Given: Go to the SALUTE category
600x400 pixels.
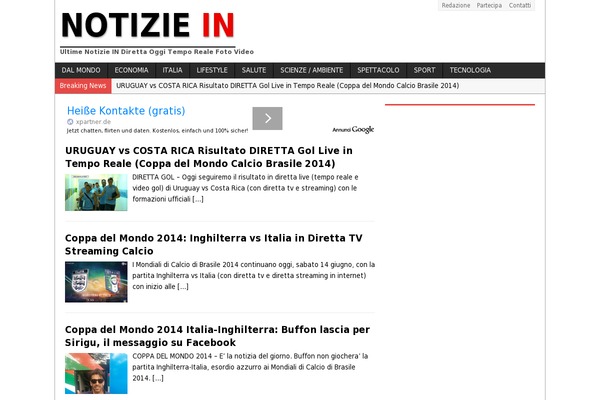Looking at the screenshot, I should click(x=254, y=70).
